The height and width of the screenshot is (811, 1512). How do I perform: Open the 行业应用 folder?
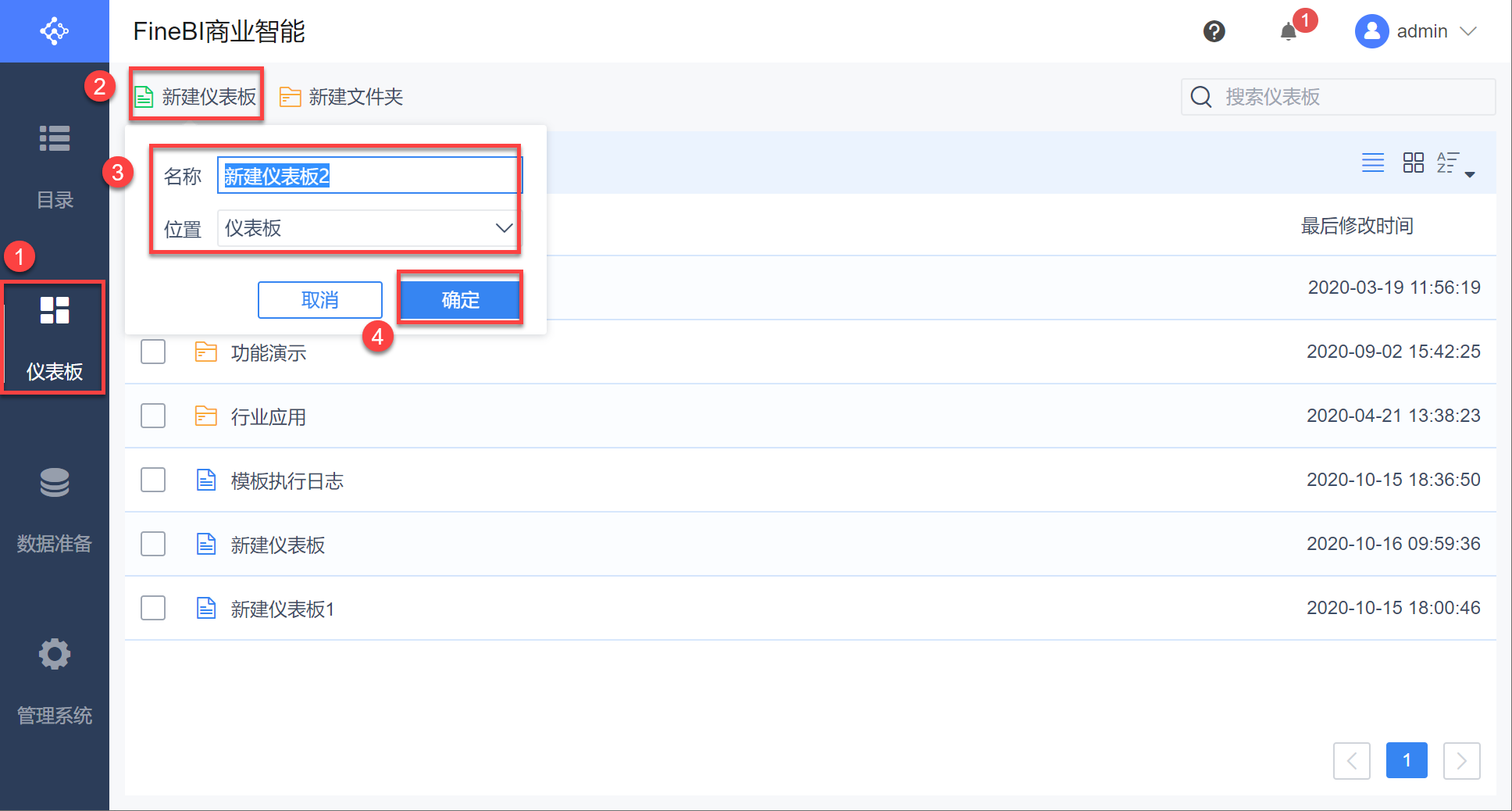coord(269,417)
